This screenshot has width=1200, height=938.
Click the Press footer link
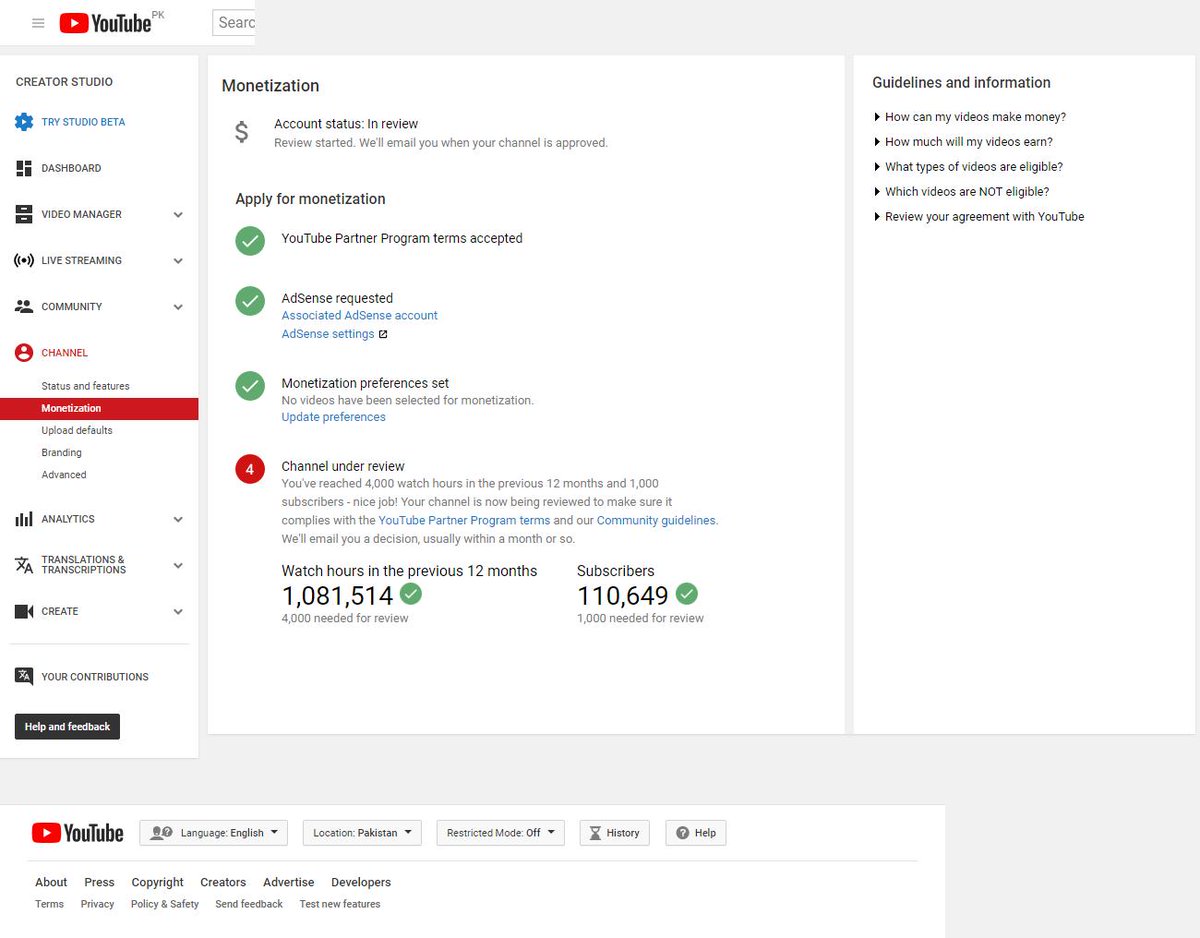99,882
